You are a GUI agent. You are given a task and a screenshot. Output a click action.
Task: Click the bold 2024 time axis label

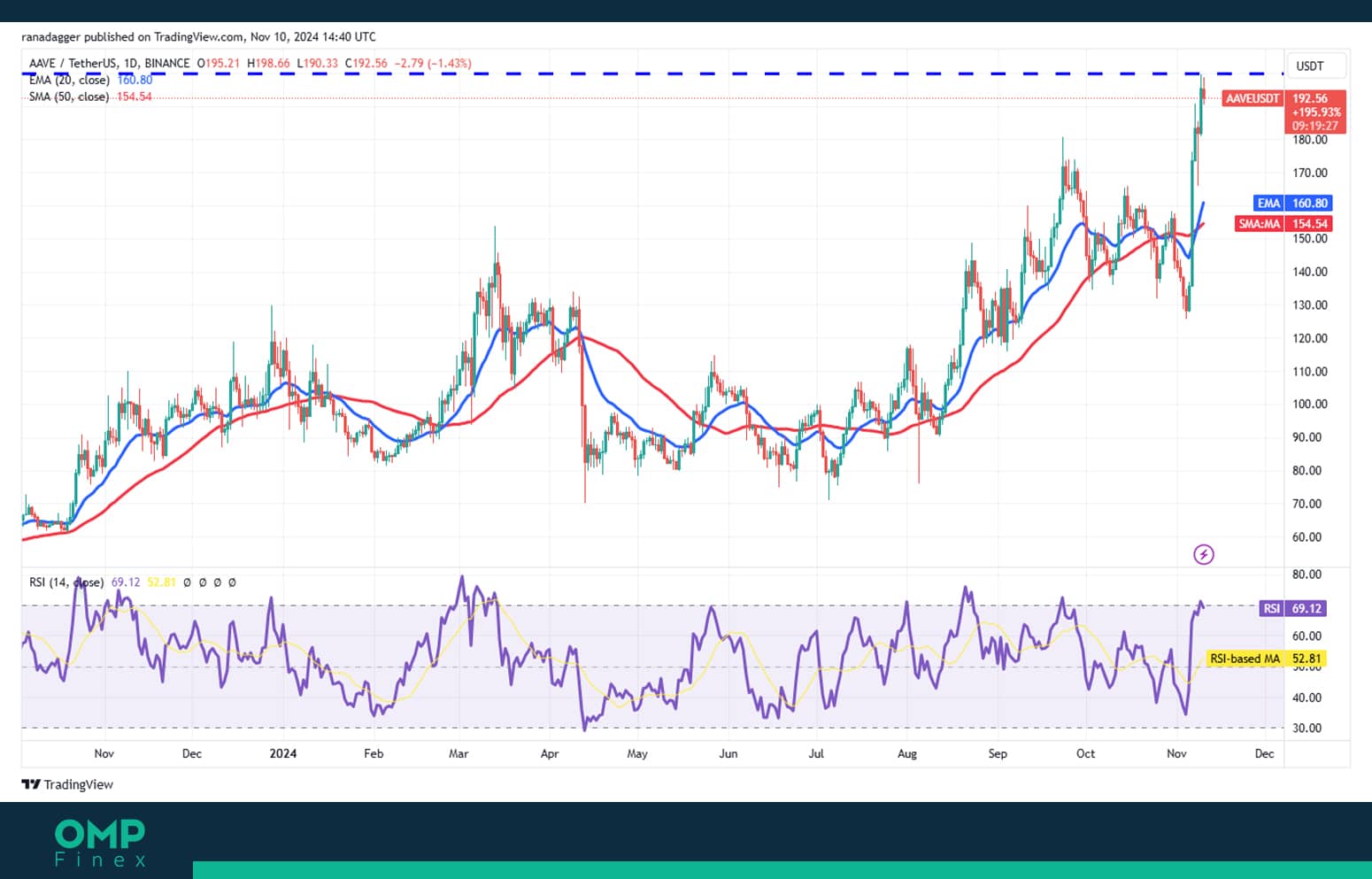click(x=283, y=754)
